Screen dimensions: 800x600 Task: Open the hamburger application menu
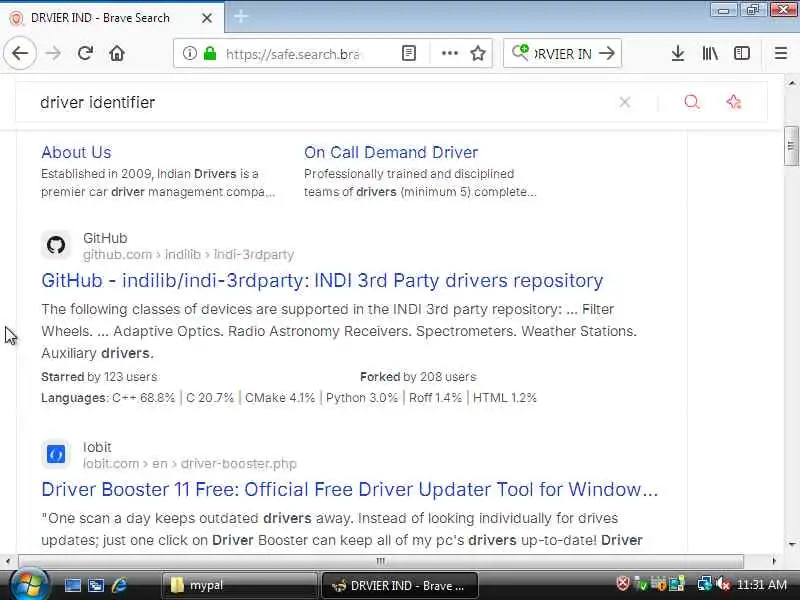(x=781, y=53)
